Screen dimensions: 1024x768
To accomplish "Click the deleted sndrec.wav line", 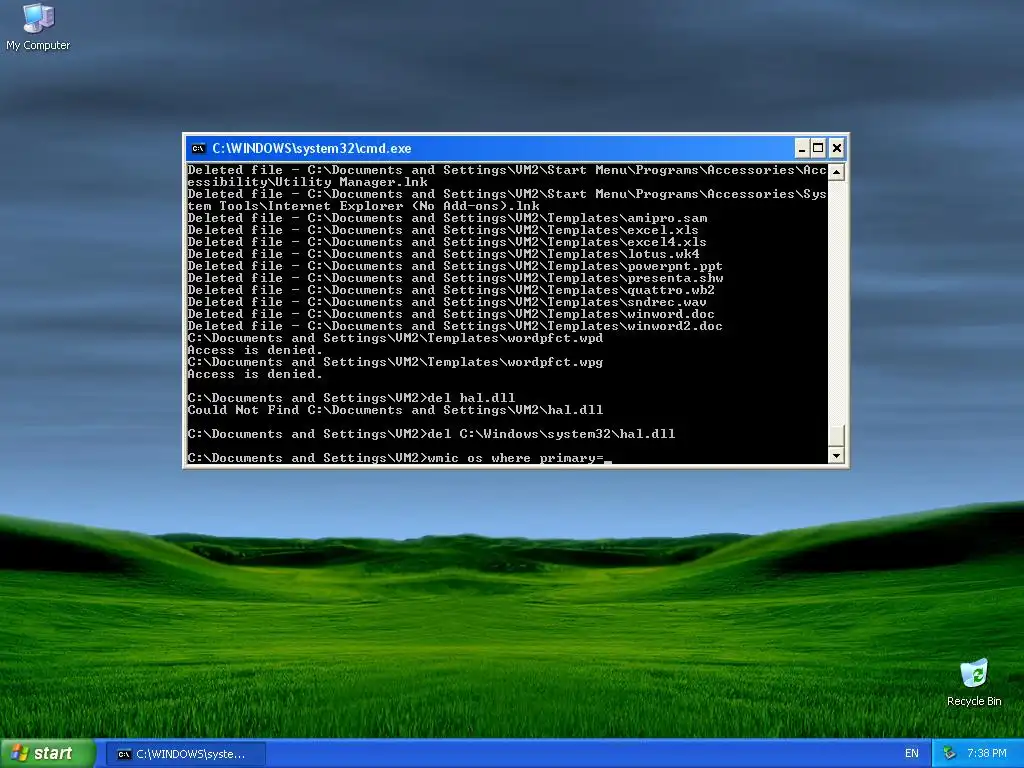I will (x=447, y=302).
